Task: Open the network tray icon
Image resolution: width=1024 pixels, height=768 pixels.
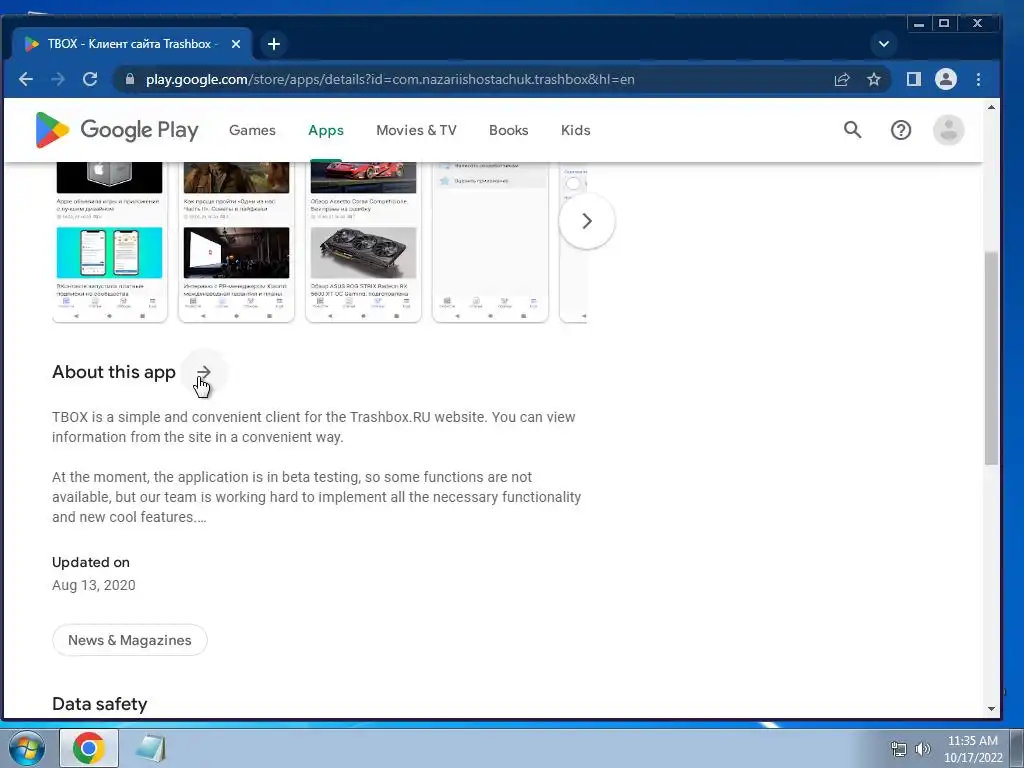Action: coord(899,749)
